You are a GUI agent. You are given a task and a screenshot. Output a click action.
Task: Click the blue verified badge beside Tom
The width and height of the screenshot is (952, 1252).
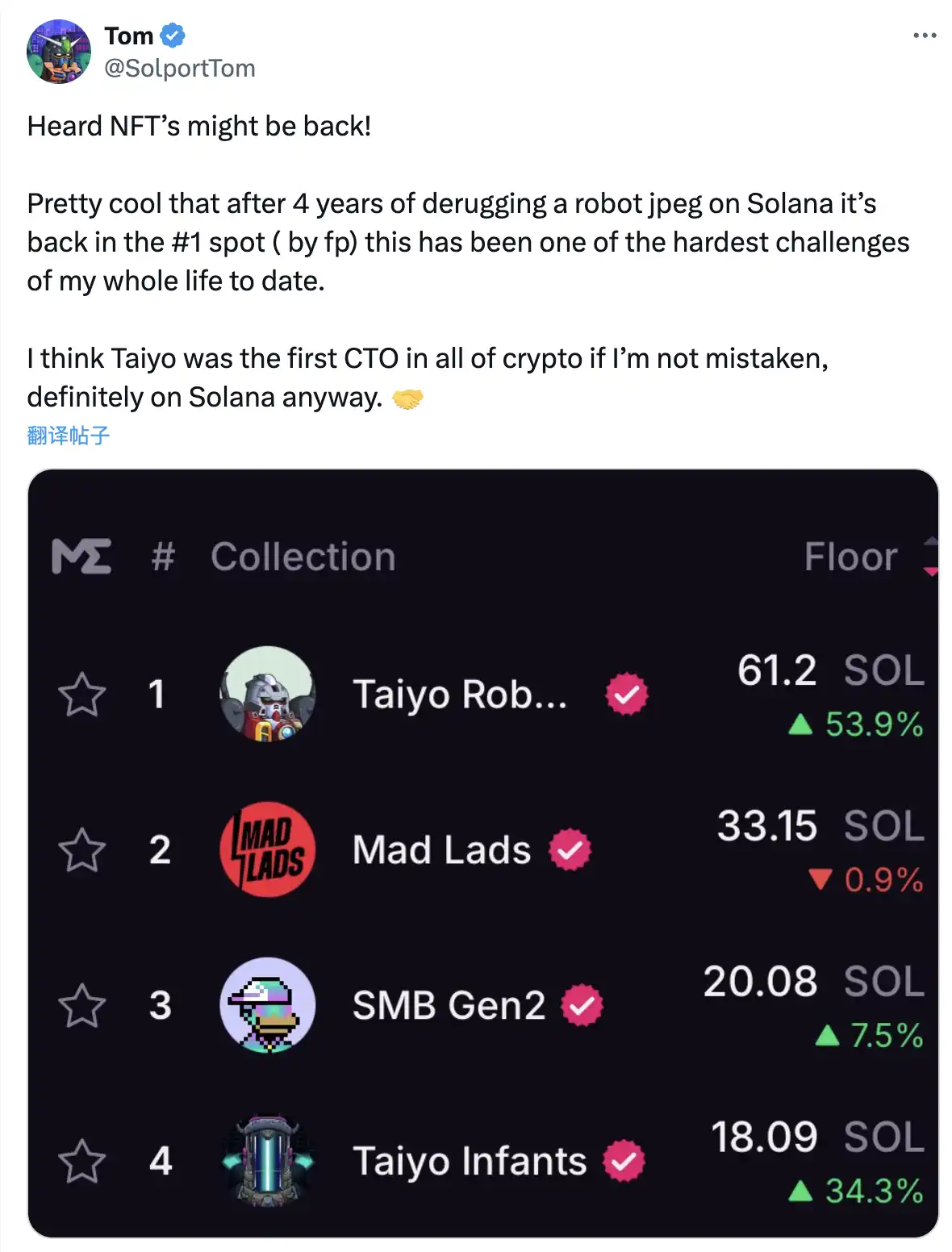(x=173, y=36)
